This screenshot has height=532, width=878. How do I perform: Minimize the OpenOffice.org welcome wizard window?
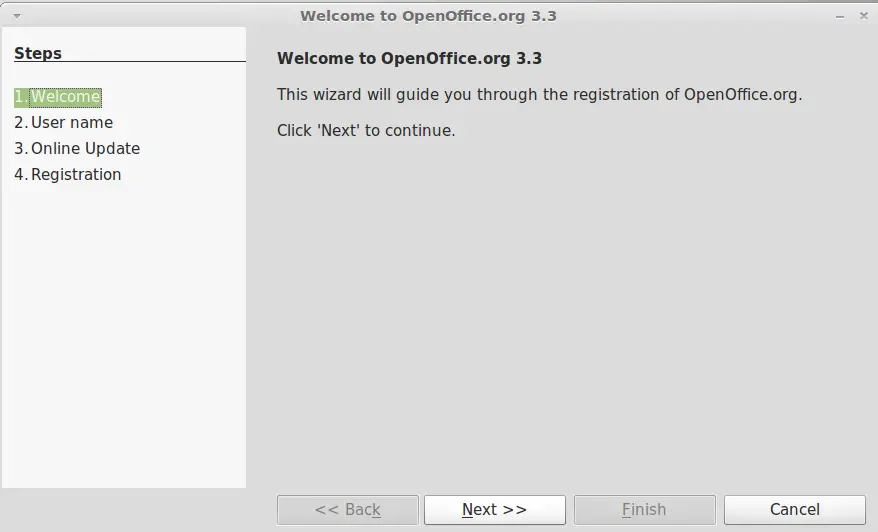[840, 17]
